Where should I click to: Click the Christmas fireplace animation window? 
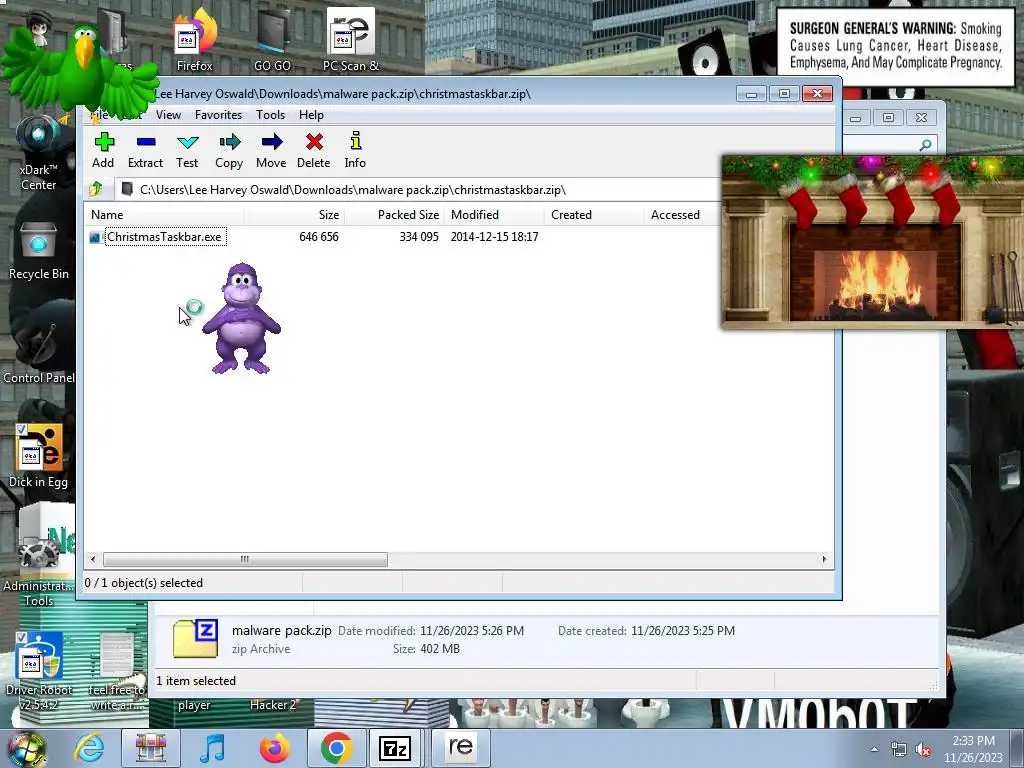pyautogui.click(x=872, y=242)
